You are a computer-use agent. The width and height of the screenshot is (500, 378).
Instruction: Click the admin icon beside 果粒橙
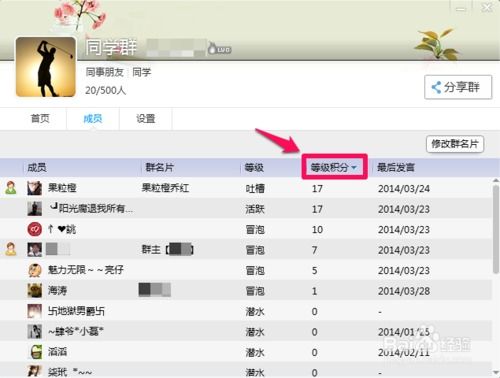pos(11,188)
